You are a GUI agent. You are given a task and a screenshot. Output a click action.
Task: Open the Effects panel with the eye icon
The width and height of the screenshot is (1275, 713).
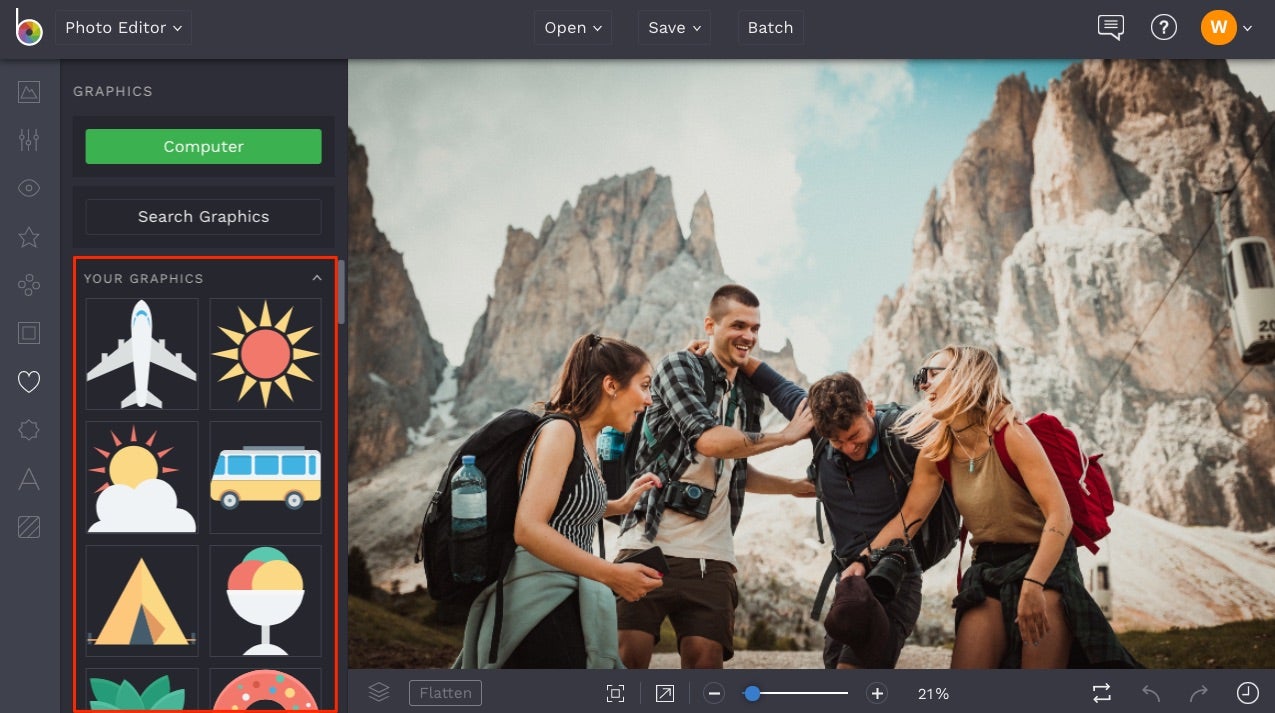coord(28,187)
